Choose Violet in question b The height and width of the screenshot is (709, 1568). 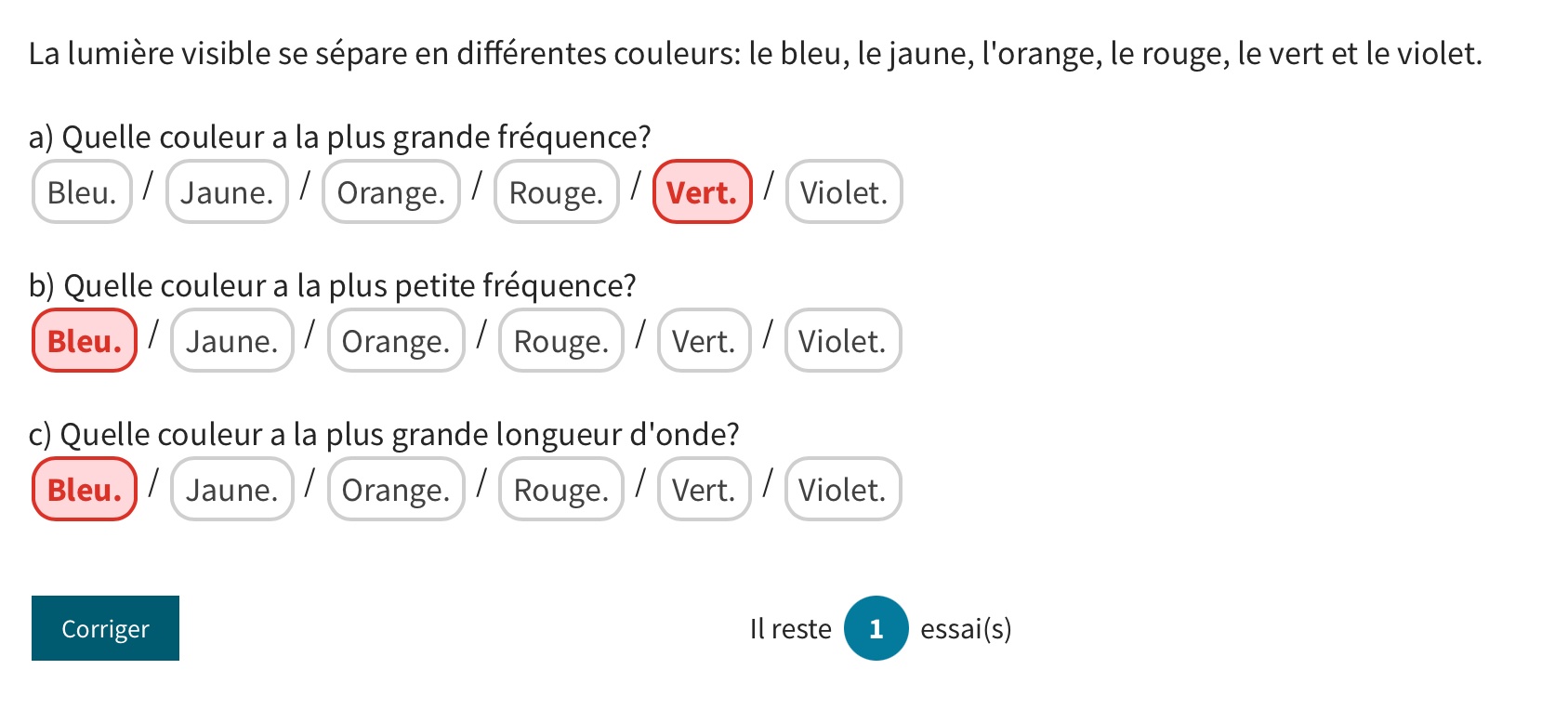click(x=843, y=341)
